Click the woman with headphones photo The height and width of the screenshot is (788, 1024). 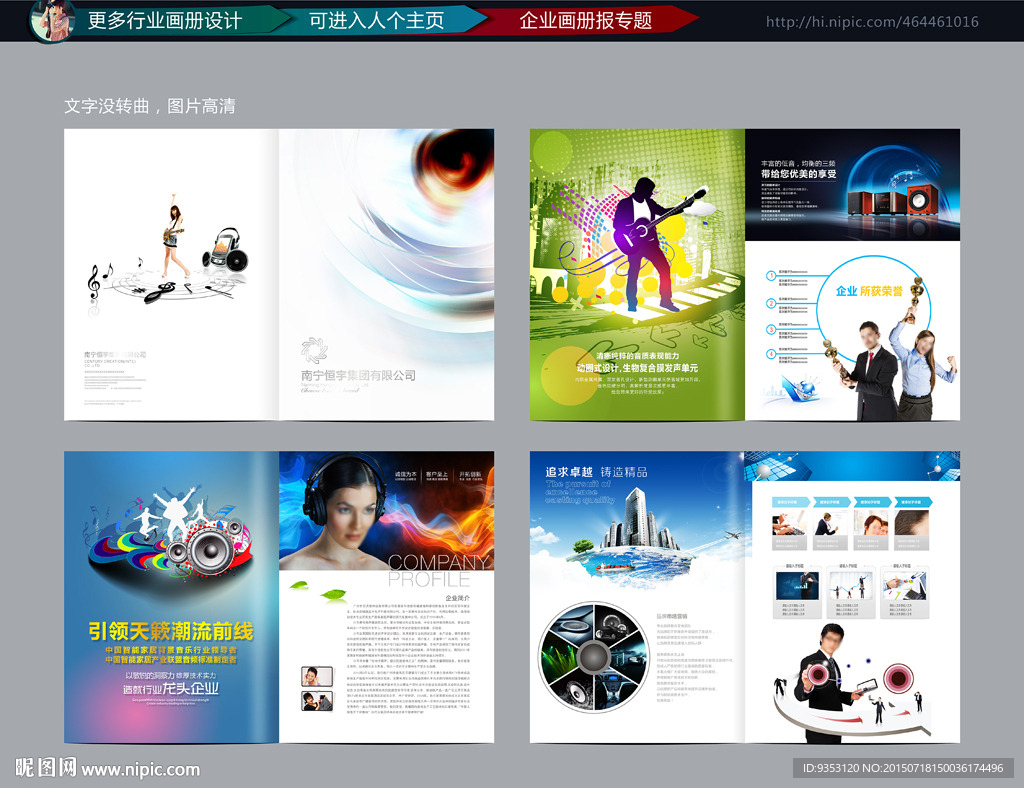point(387,511)
